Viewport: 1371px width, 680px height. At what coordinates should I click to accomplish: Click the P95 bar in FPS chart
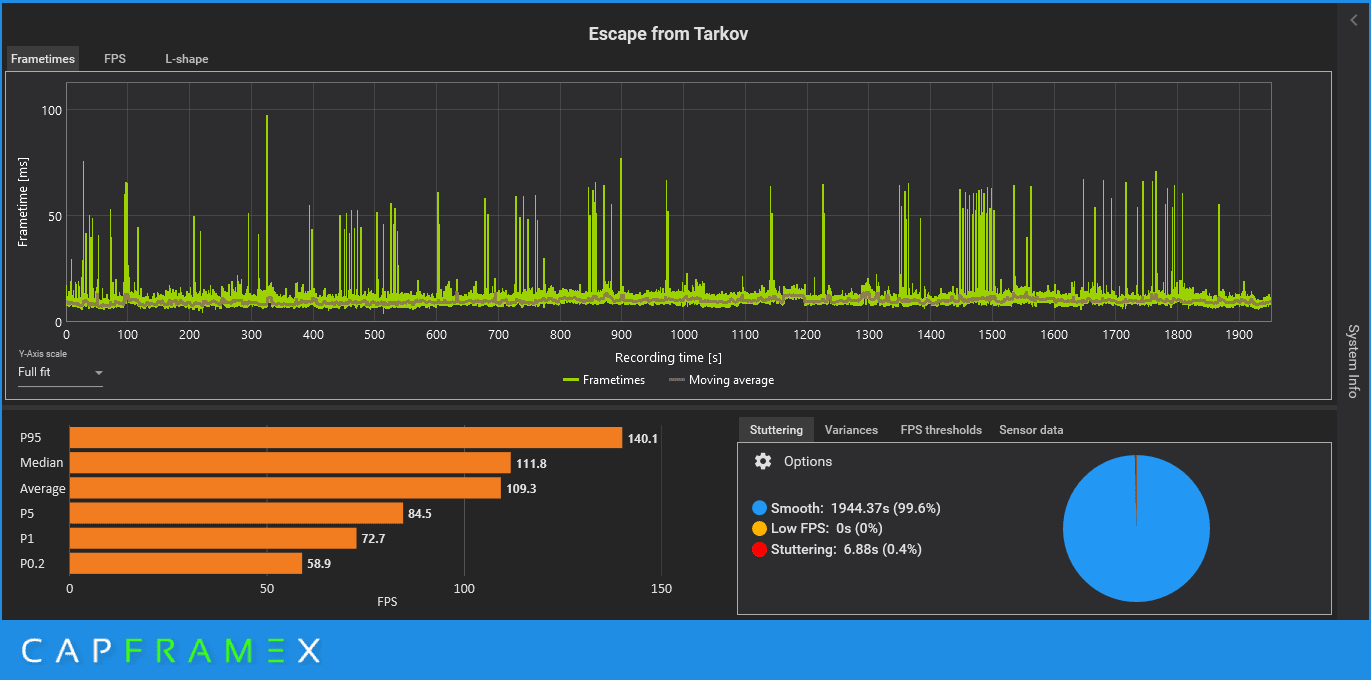[x=346, y=438]
